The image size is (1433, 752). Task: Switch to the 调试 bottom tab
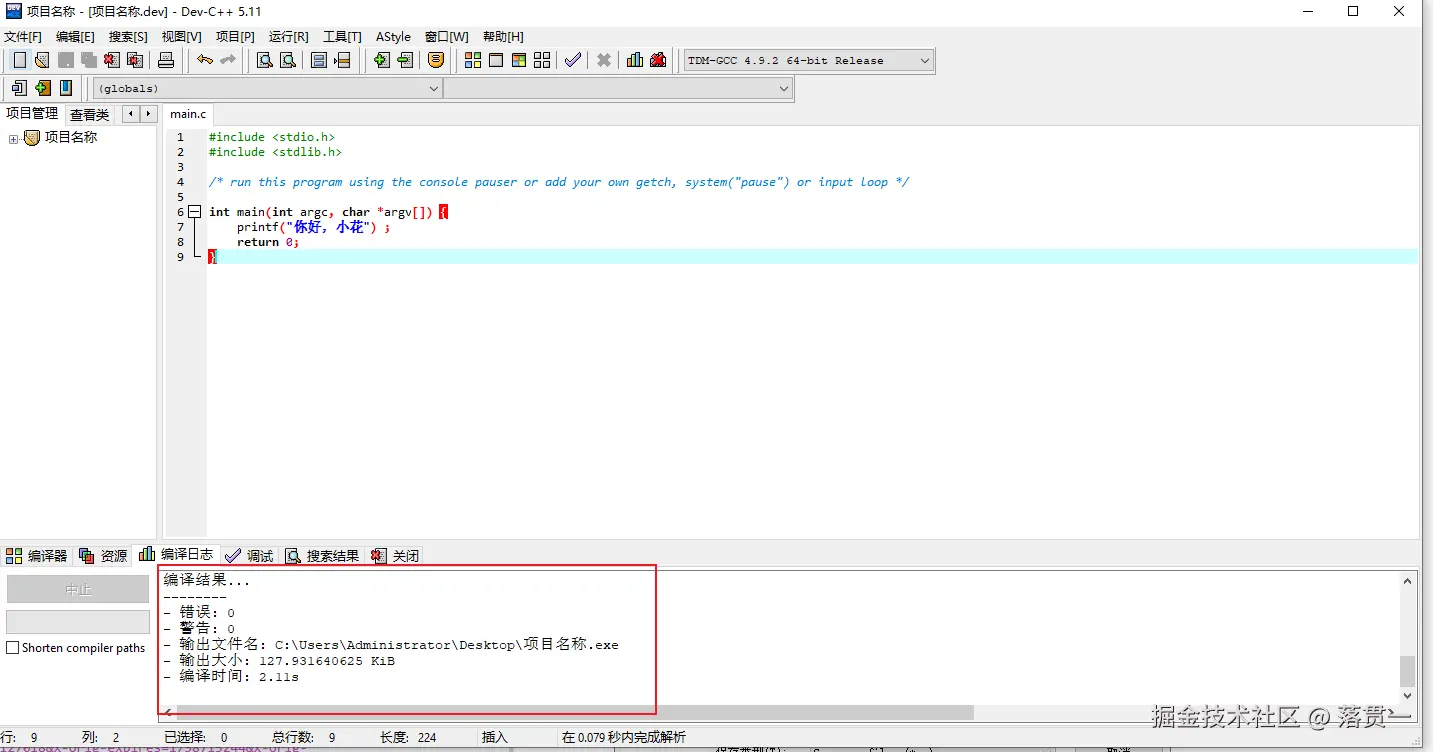pyautogui.click(x=249, y=556)
